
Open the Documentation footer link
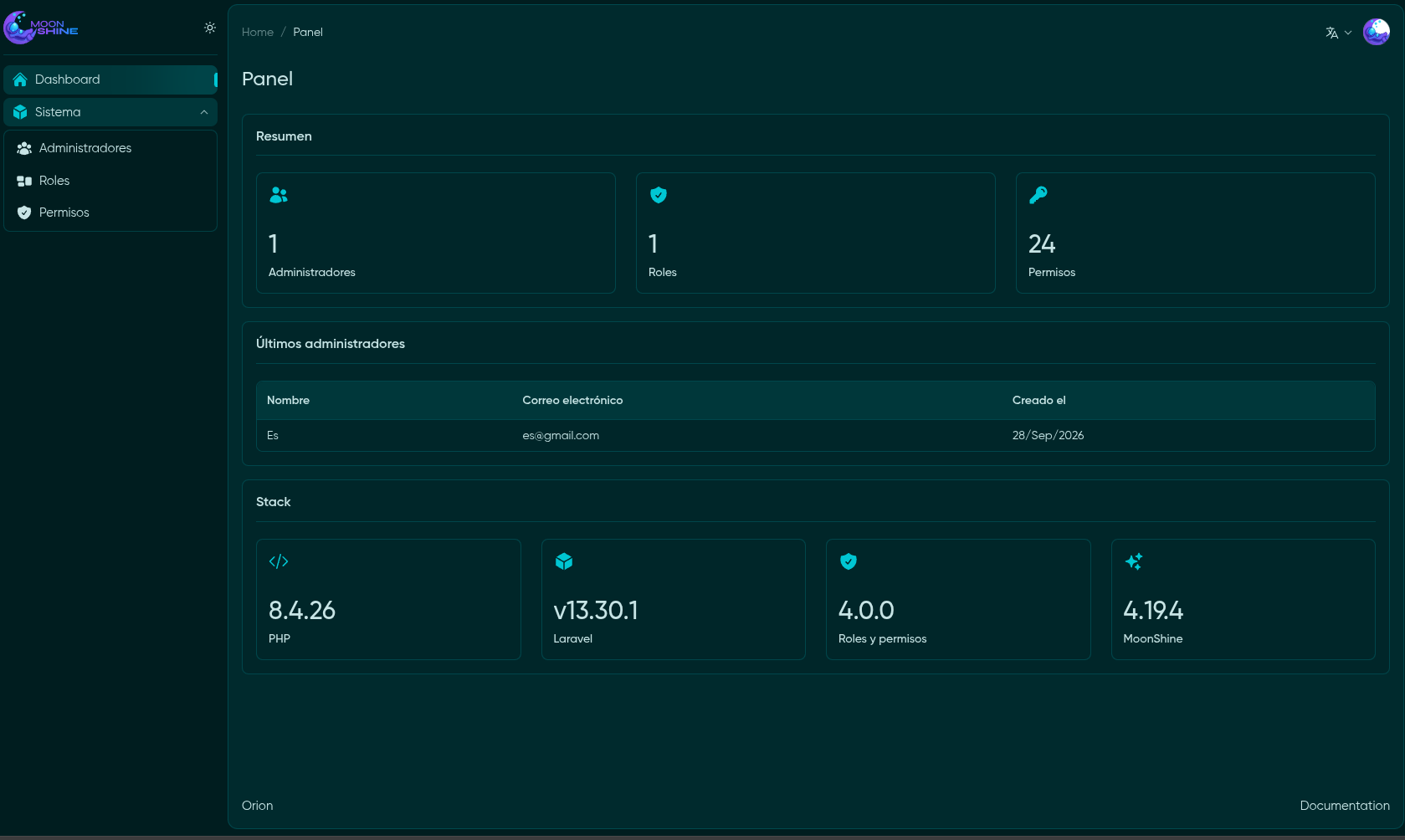tap(1345, 806)
